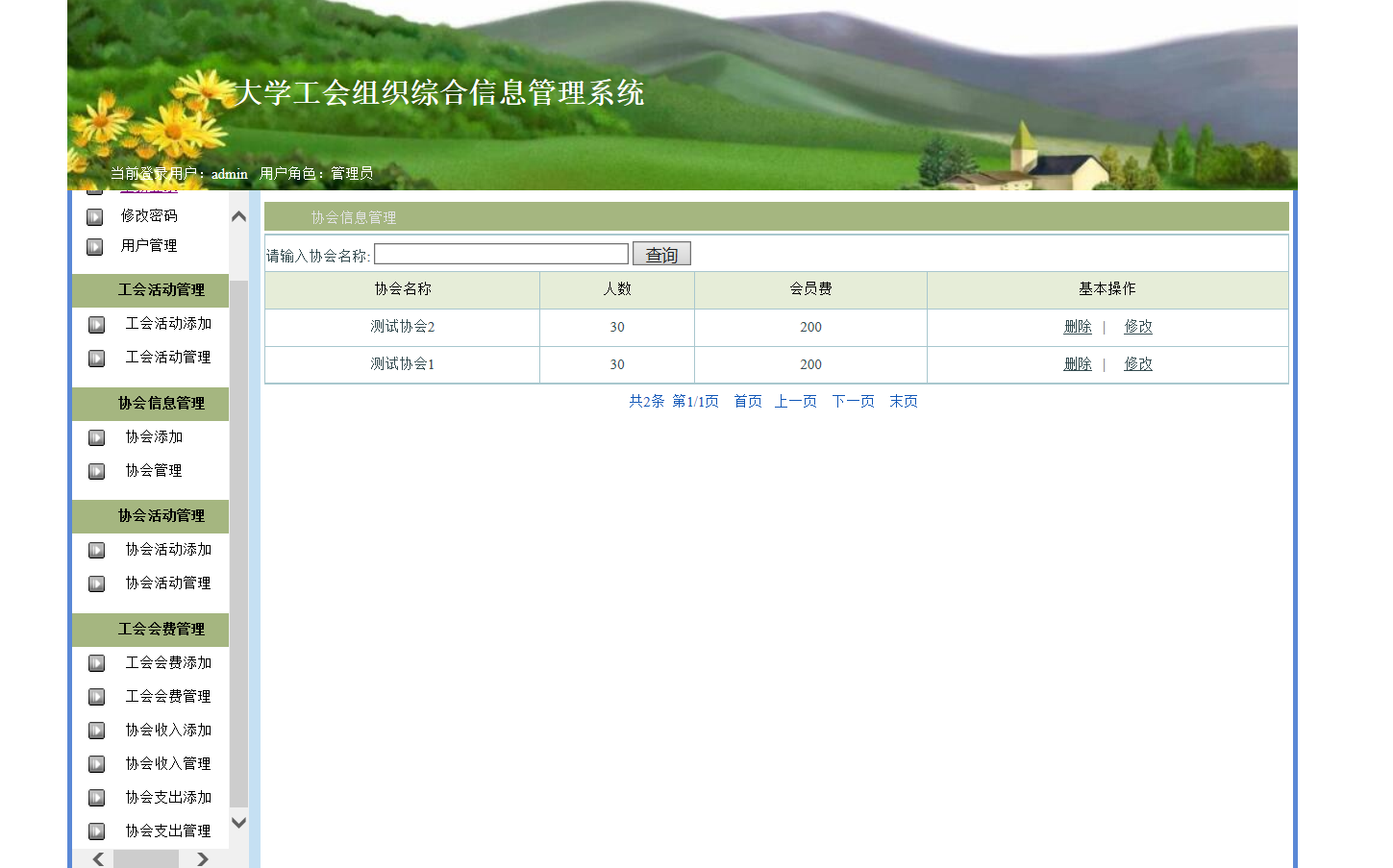Screen dimensions: 1393x868
Task: Focus the 协会名称 search input field
Action: 501,254
